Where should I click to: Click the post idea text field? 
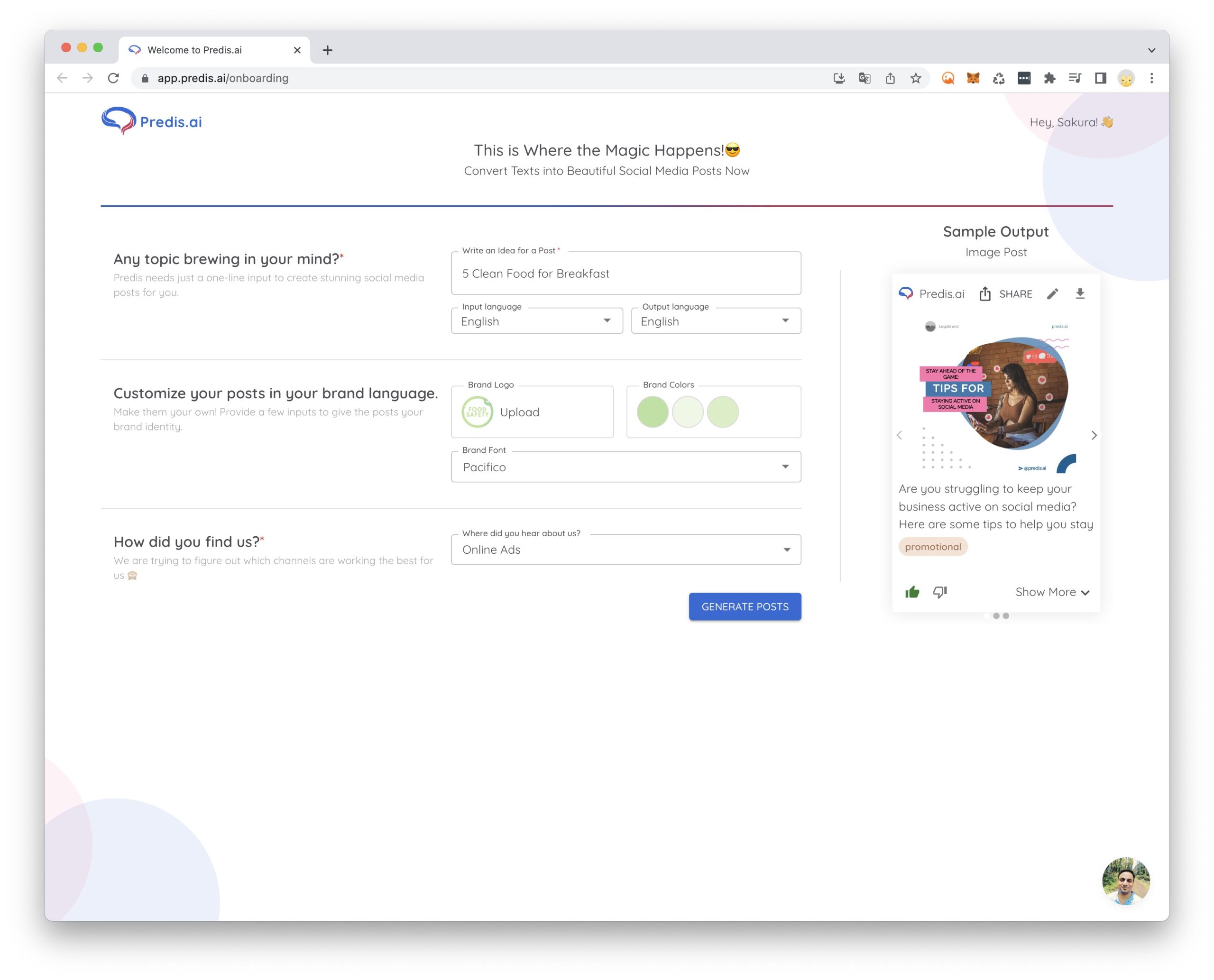(625, 274)
